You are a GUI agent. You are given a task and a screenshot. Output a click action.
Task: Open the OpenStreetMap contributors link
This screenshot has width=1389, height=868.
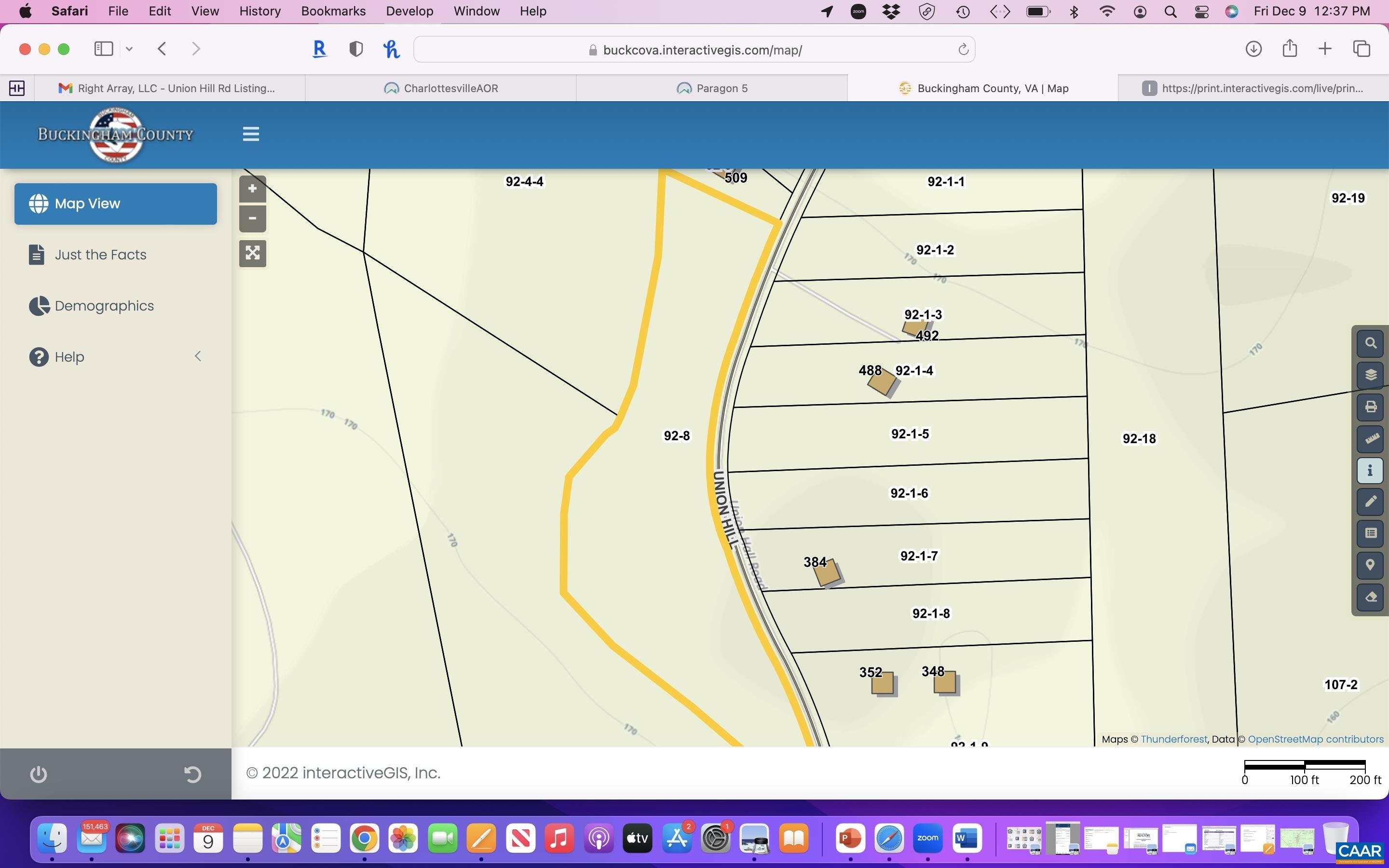(x=1315, y=739)
